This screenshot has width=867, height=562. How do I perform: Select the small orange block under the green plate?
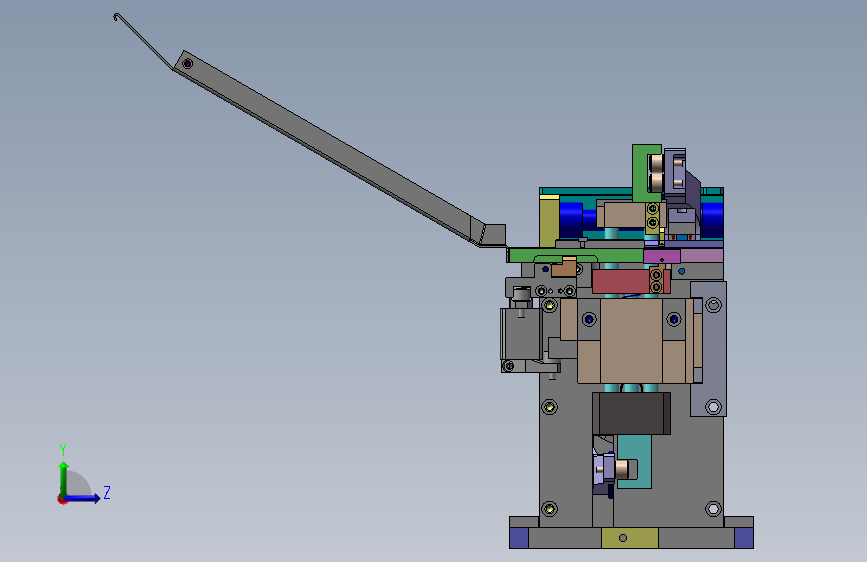point(564,267)
